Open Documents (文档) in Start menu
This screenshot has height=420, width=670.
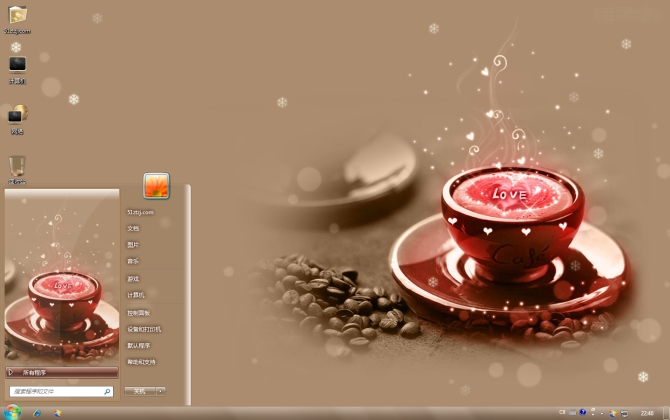coord(133,228)
